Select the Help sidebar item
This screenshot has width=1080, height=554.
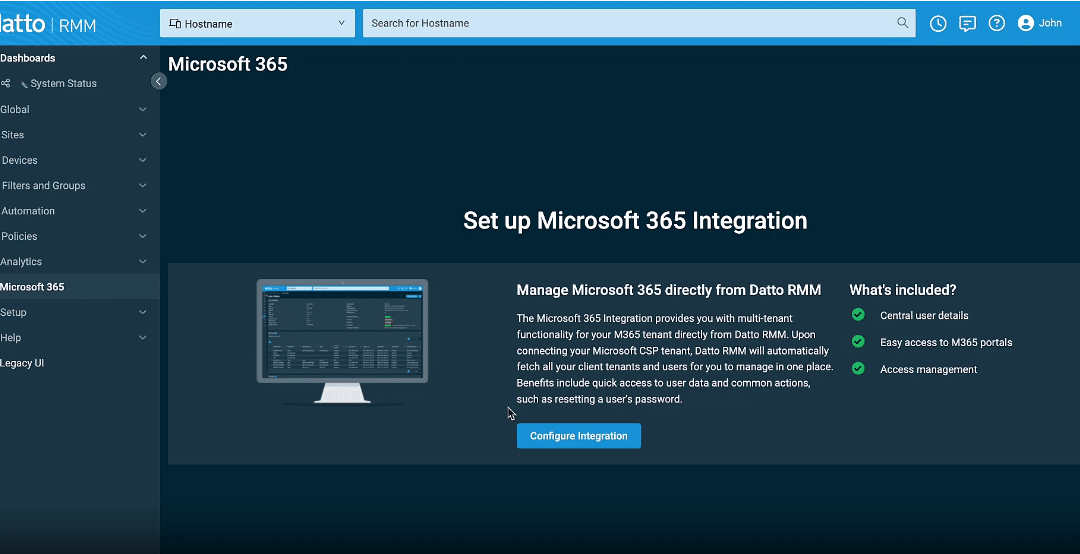[10, 338]
